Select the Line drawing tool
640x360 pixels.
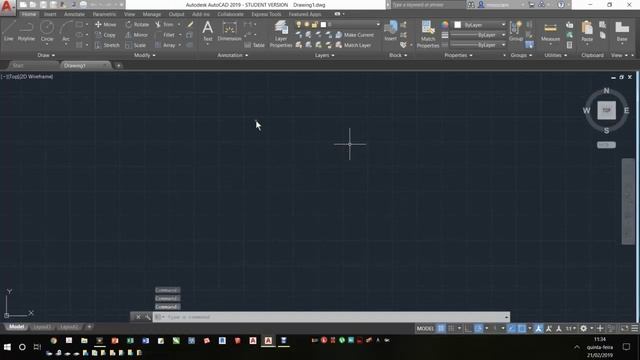[x=9, y=31]
